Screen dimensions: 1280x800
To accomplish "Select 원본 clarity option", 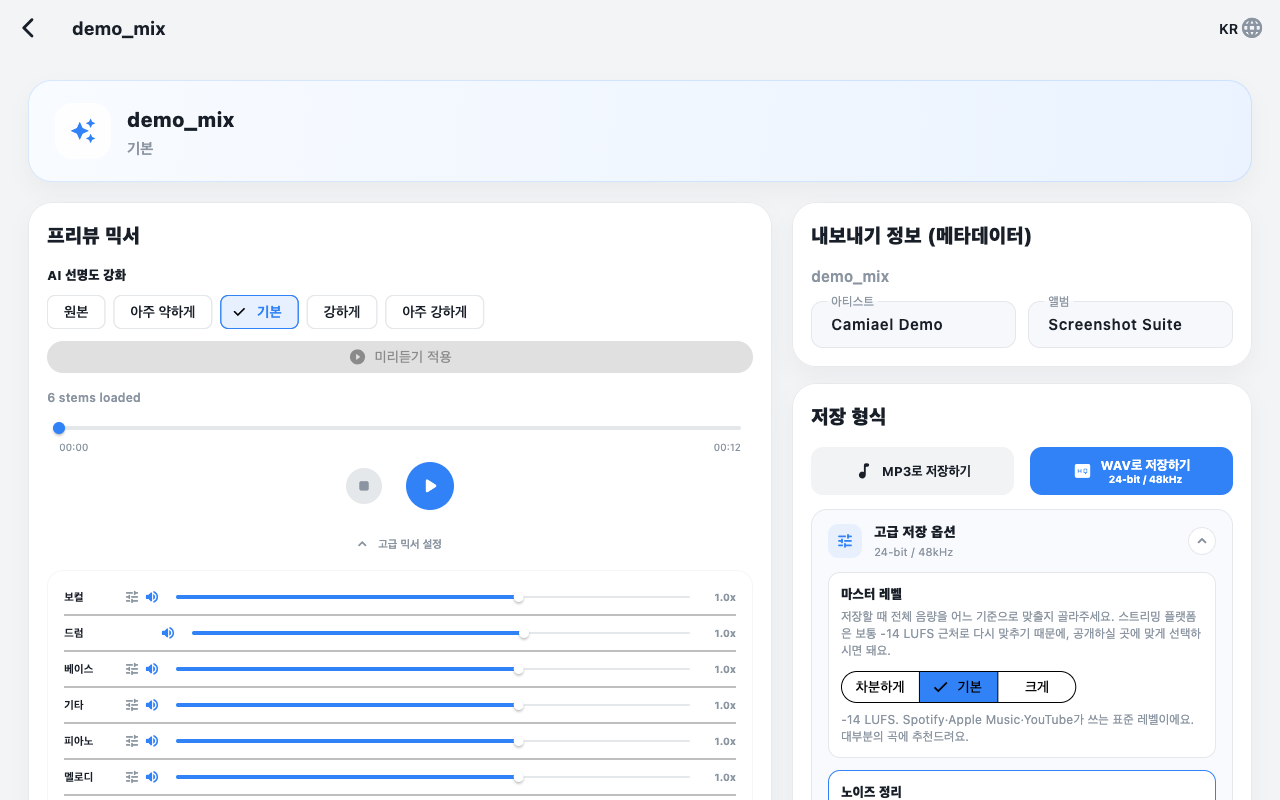I will click(76, 312).
